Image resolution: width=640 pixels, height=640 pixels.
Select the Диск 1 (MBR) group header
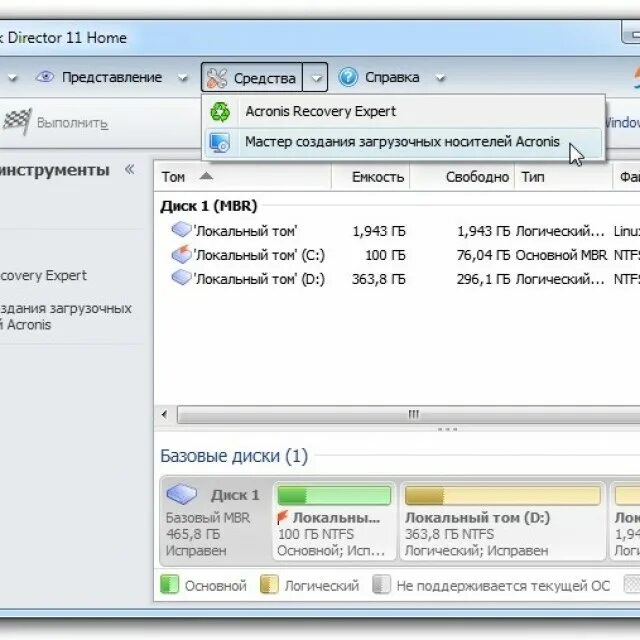pyautogui.click(x=209, y=206)
